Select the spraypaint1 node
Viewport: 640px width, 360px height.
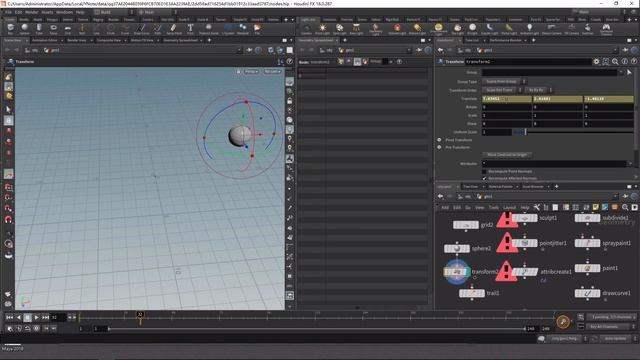587,243
